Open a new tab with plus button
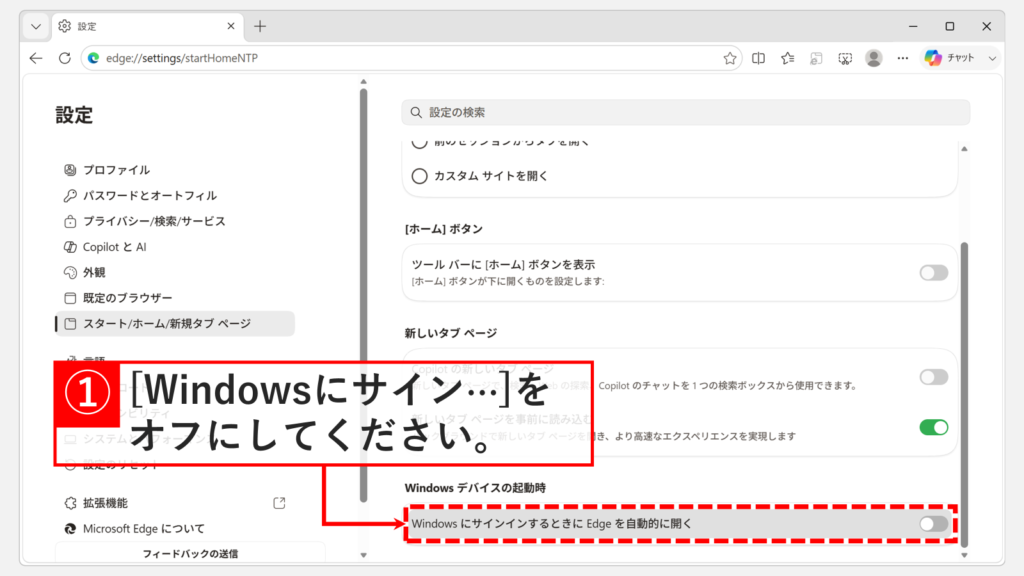The image size is (1024, 576). (260, 26)
